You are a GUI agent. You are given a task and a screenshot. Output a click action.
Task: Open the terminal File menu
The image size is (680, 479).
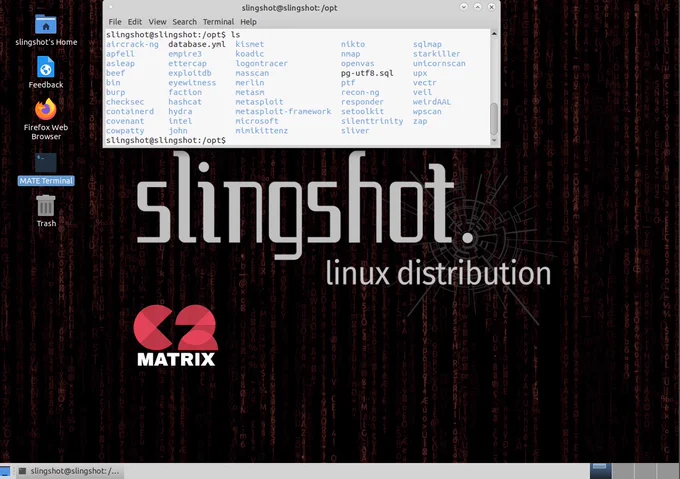(x=115, y=22)
